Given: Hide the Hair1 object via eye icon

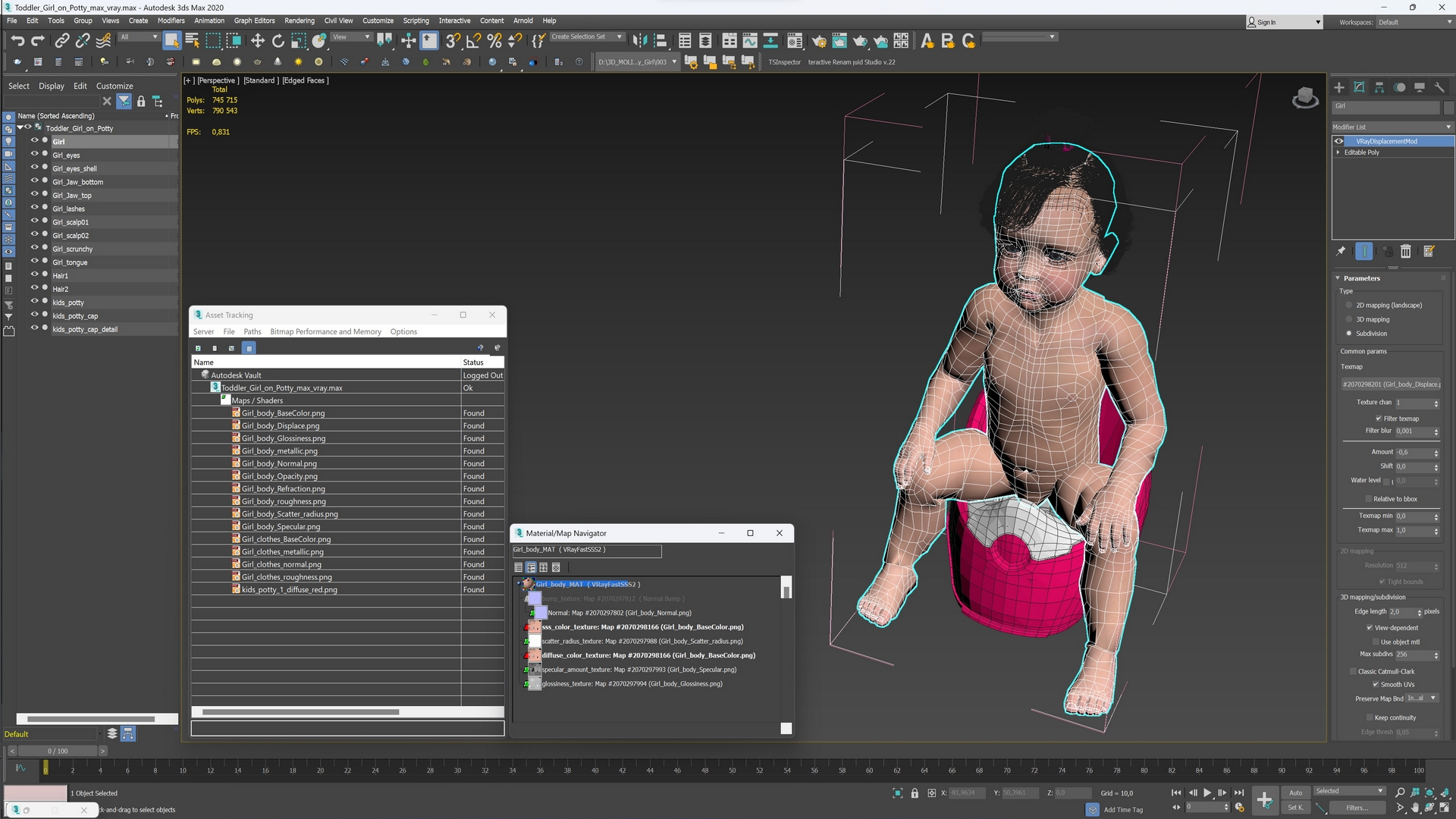Looking at the screenshot, I should point(34,275).
